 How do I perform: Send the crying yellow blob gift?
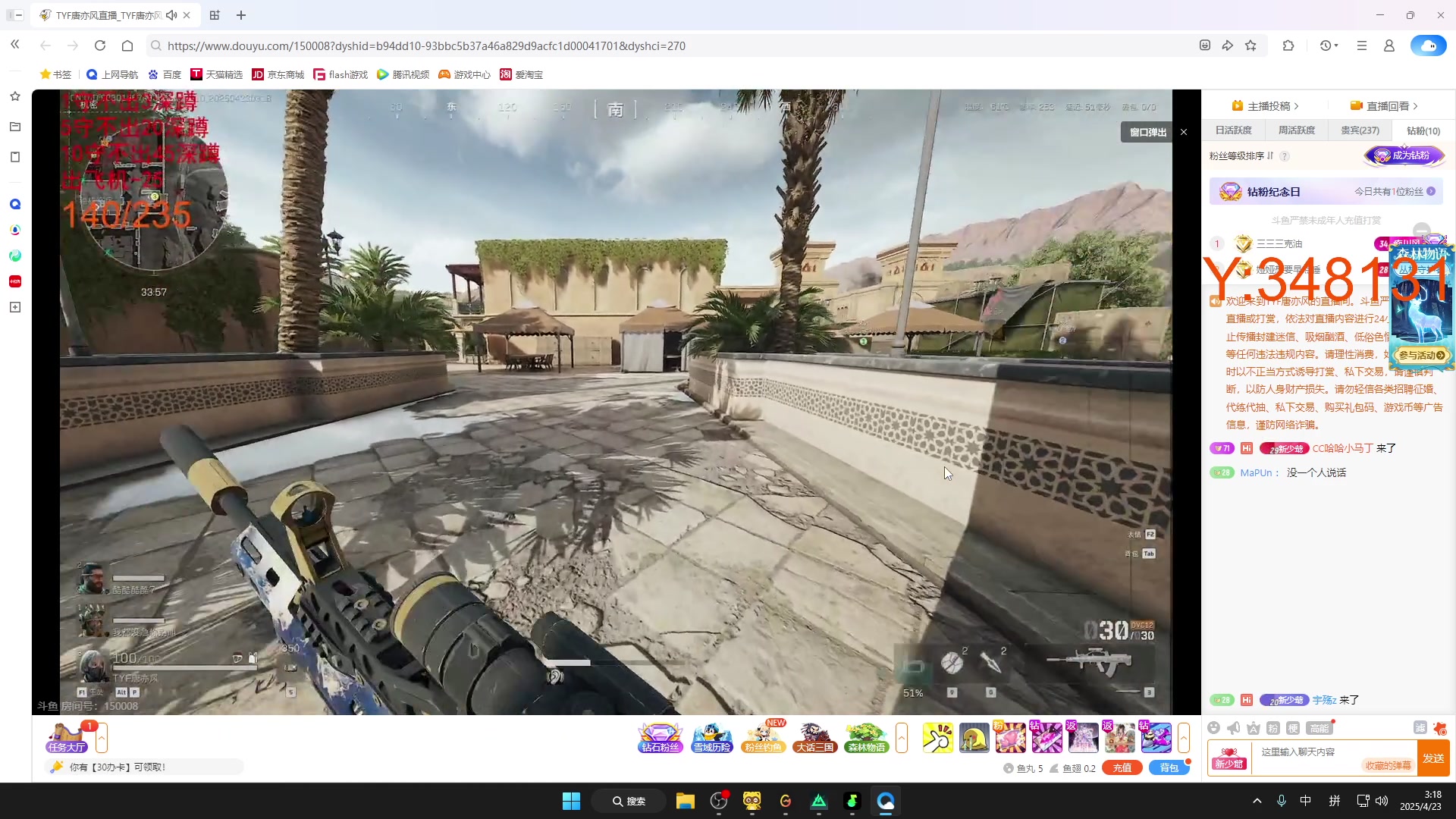[974, 738]
